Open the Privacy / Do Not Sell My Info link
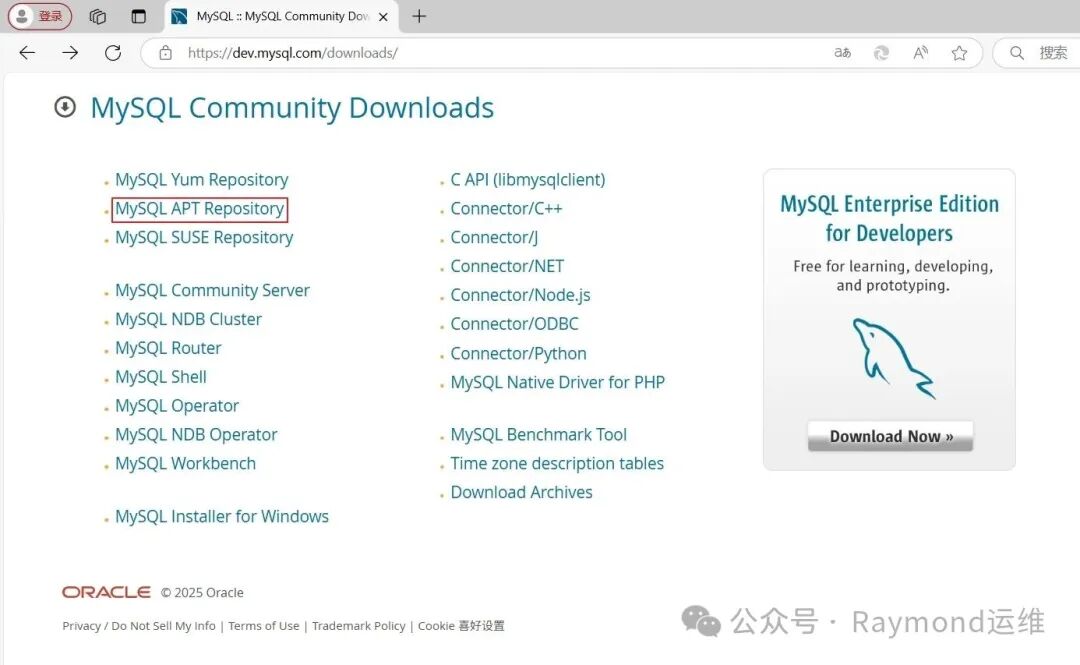Image resolution: width=1080 pixels, height=665 pixels. tap(138, 626)
